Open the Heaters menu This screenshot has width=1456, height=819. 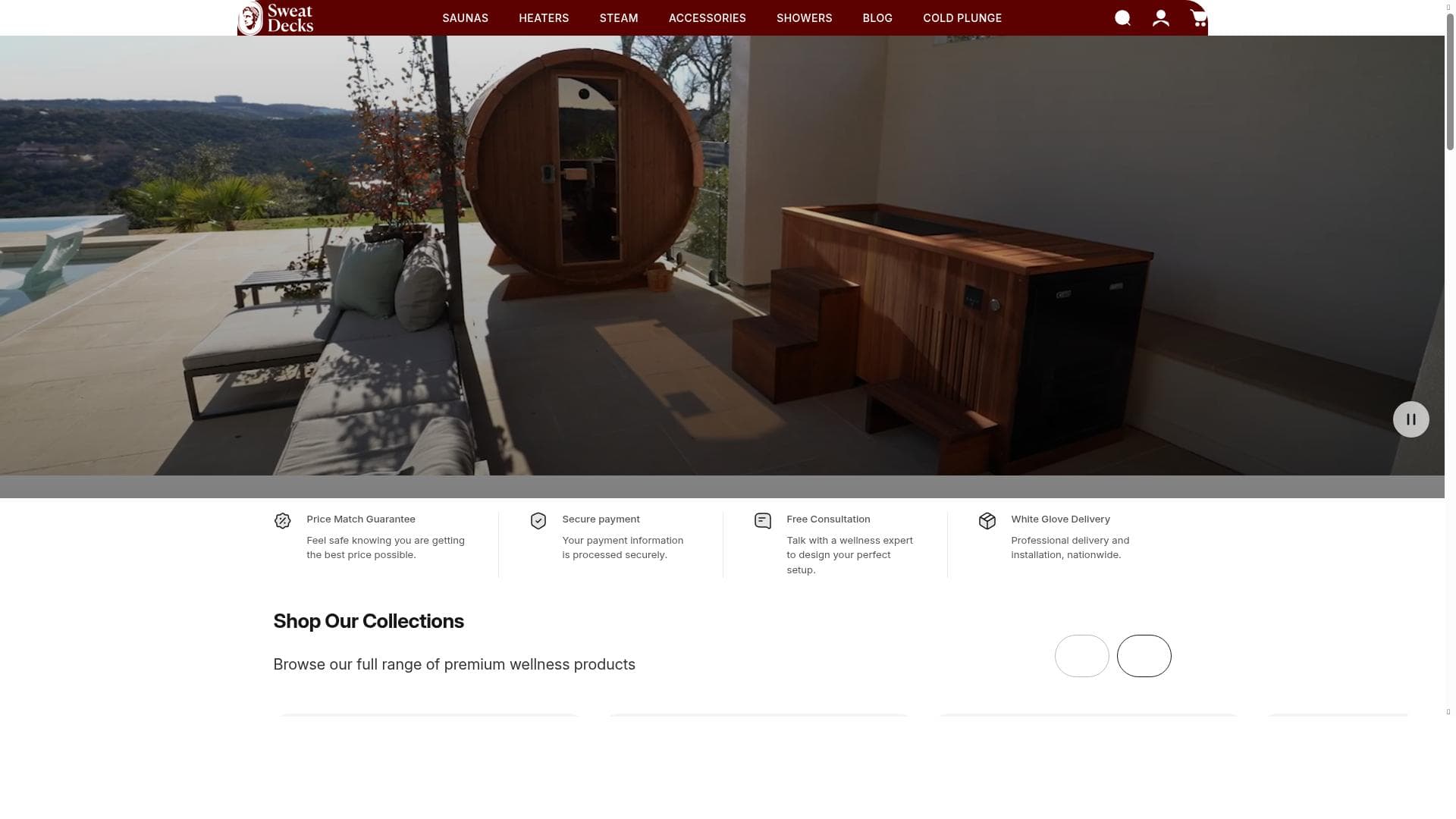click(x=544, y=18)
